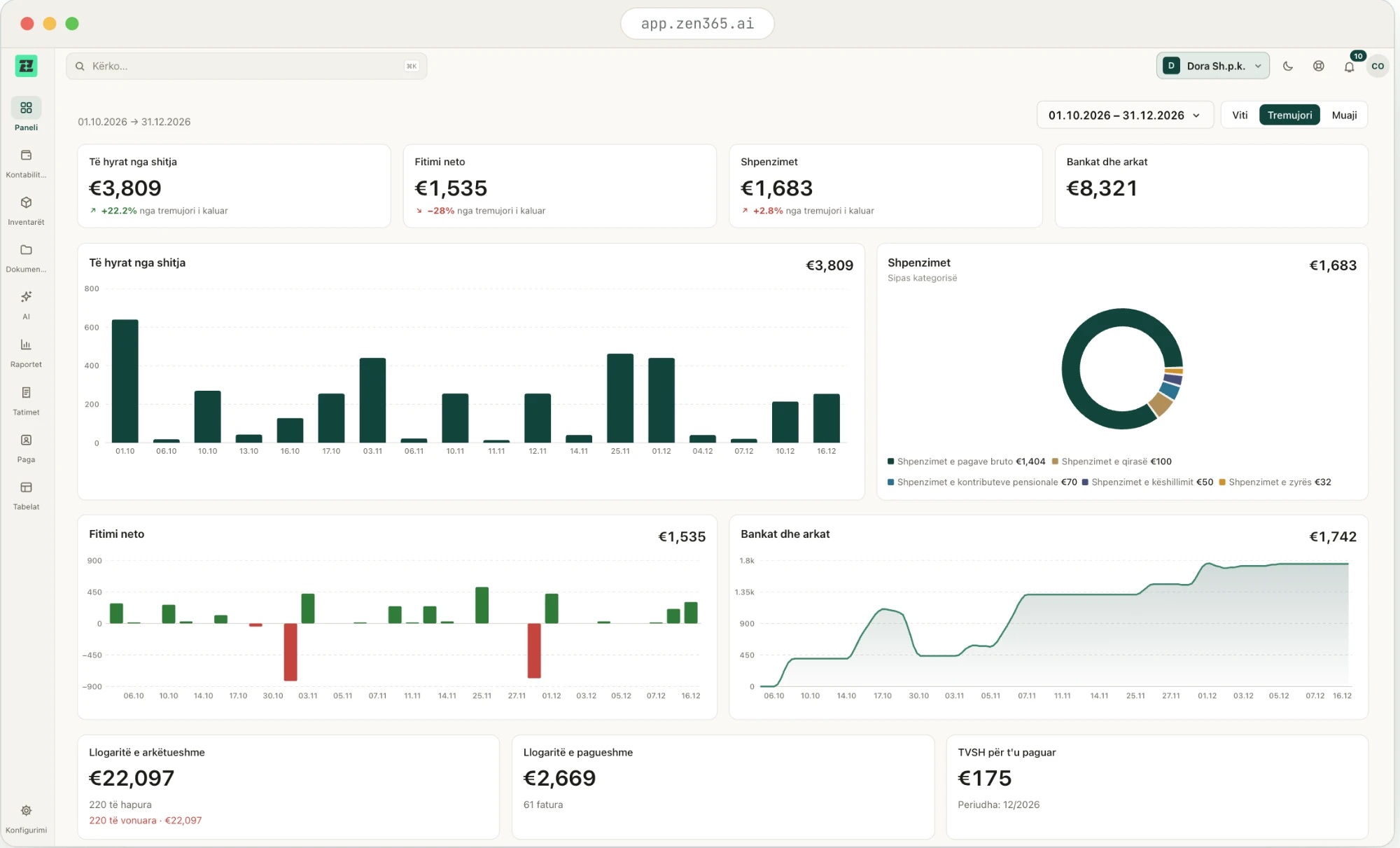Select Shpenzimet e zyrës legend swatch

tap(1222, 482)
